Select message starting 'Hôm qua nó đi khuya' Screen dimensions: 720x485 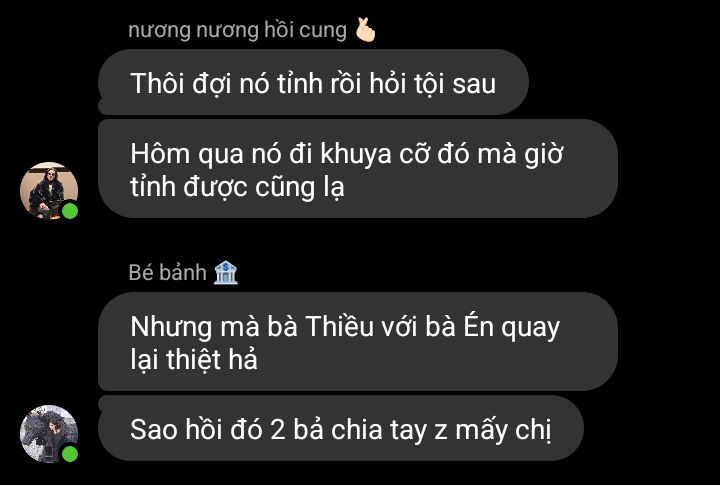click(x=358, y=169)
